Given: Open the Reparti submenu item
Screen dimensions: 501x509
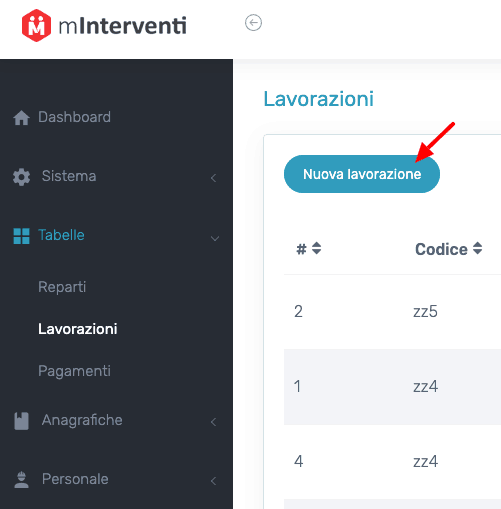Looking at the screenshot, I should click(x=62, y=287).
